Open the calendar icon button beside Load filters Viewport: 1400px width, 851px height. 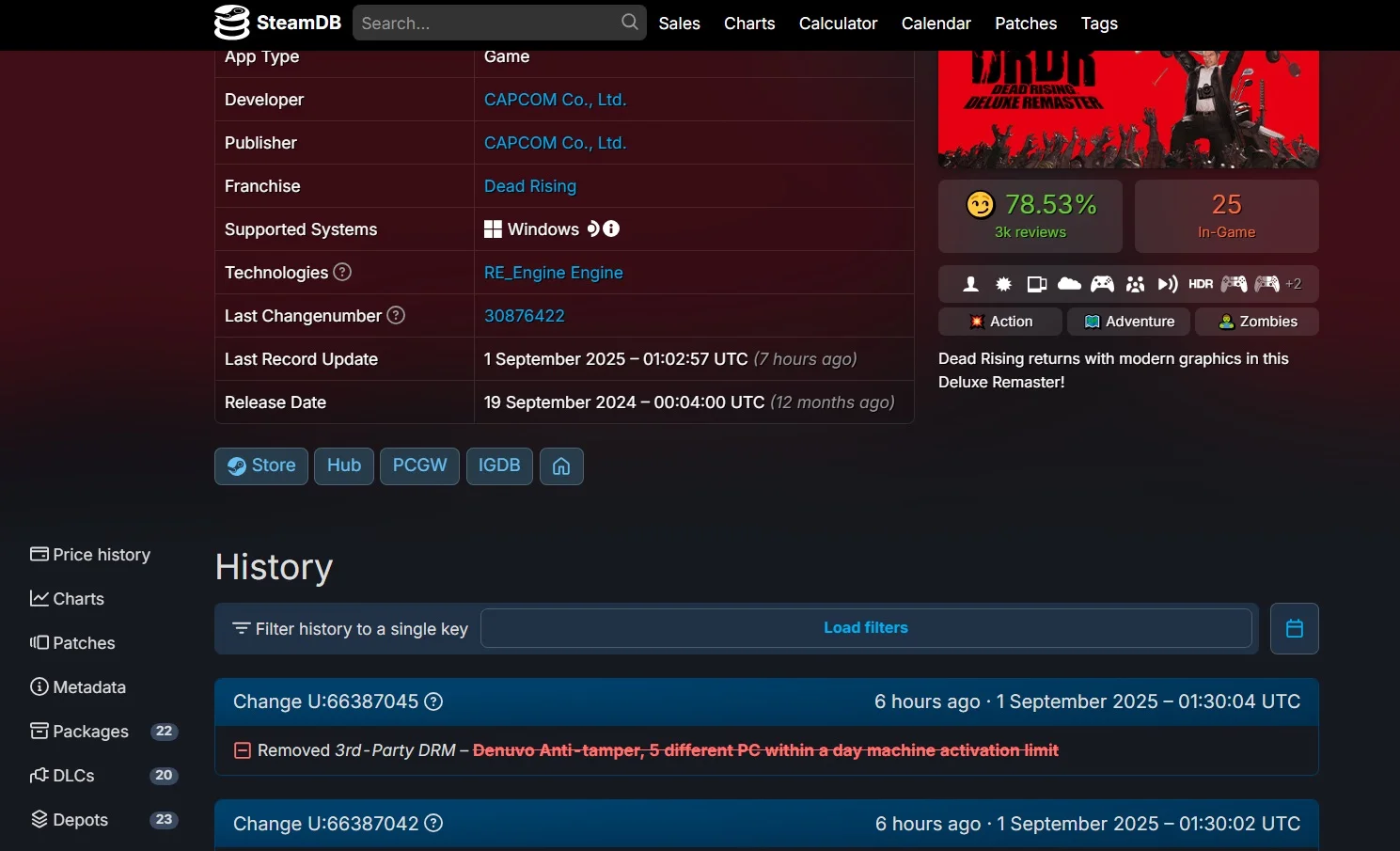[1294, 628]
